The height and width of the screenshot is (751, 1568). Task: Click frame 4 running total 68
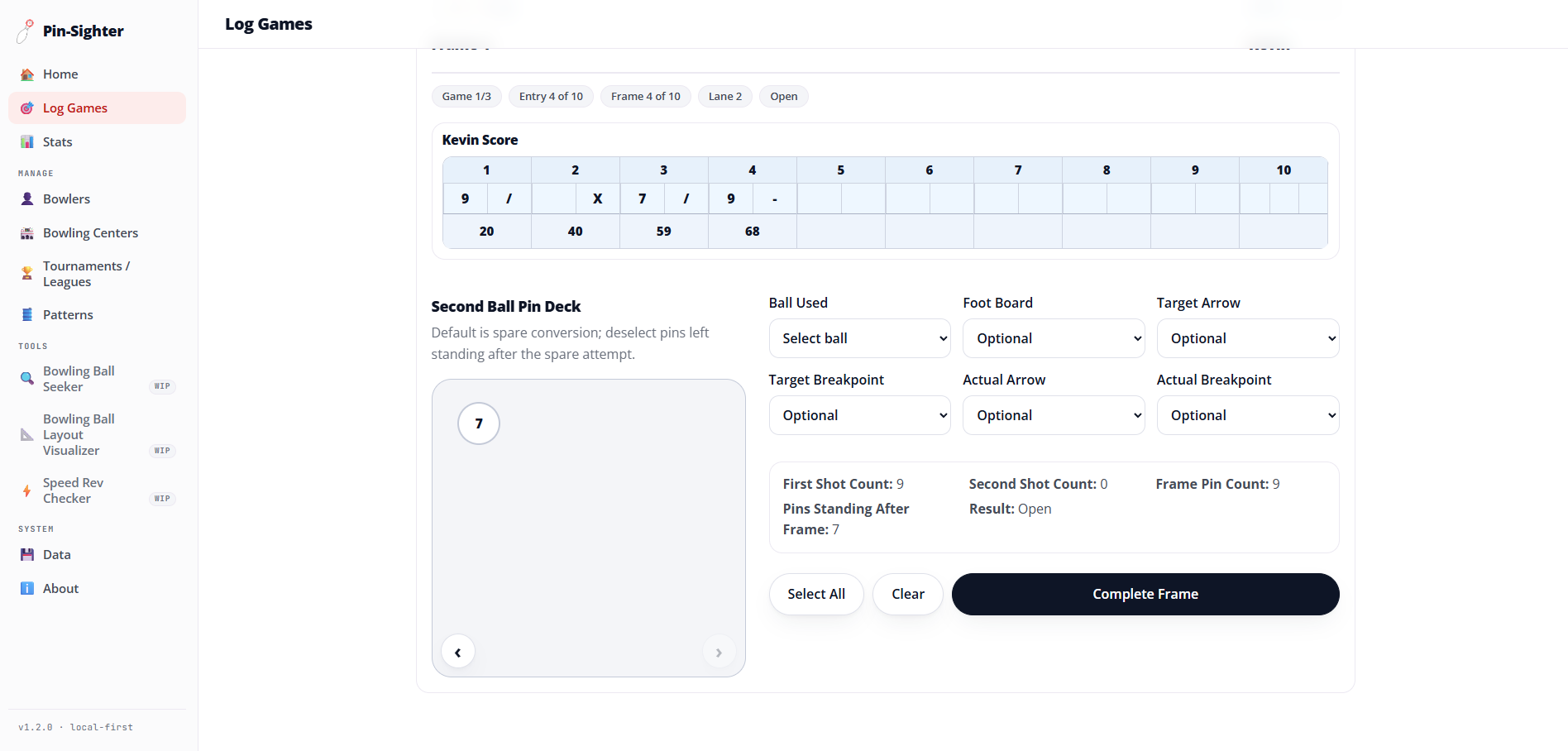(753, 232)
